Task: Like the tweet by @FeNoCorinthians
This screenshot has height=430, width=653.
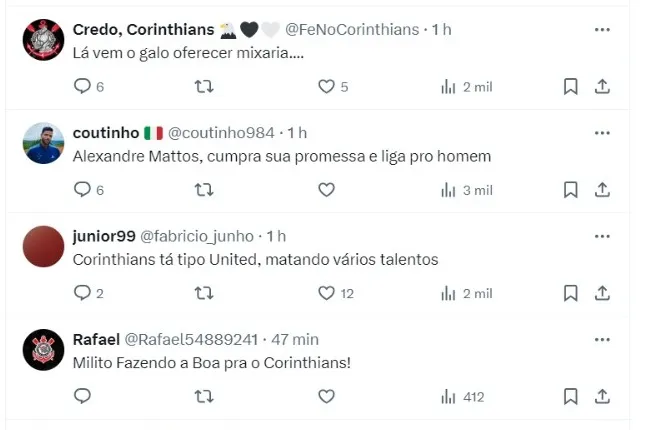Action: [326, 87]
